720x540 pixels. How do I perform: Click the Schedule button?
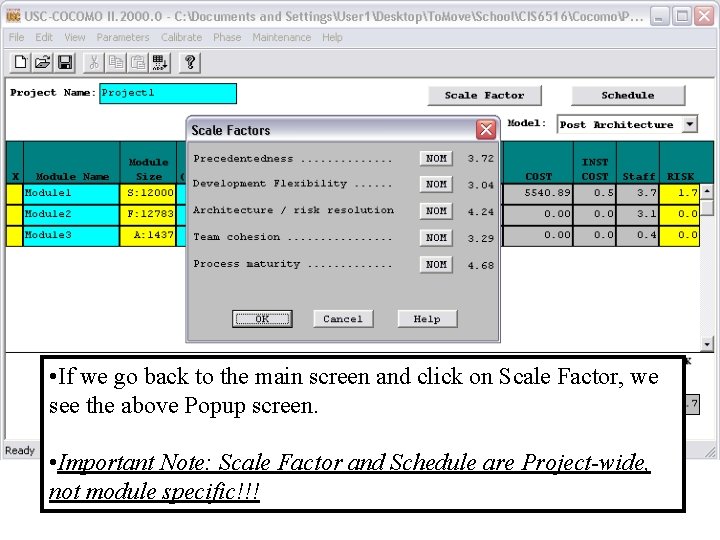pyautogui.click(x=628, y=96)
